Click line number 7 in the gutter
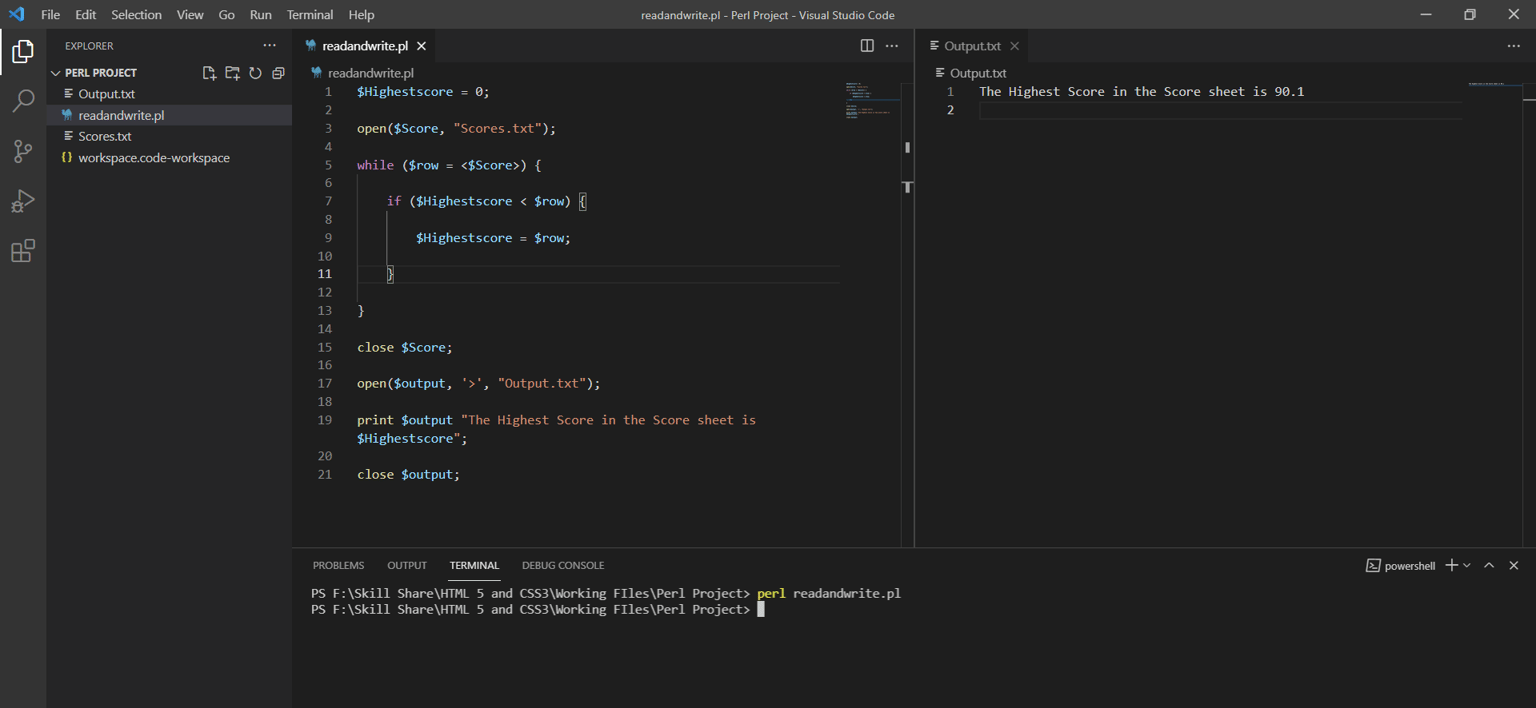The width and height of the screenshot is (1536, 708). point(328,201)
